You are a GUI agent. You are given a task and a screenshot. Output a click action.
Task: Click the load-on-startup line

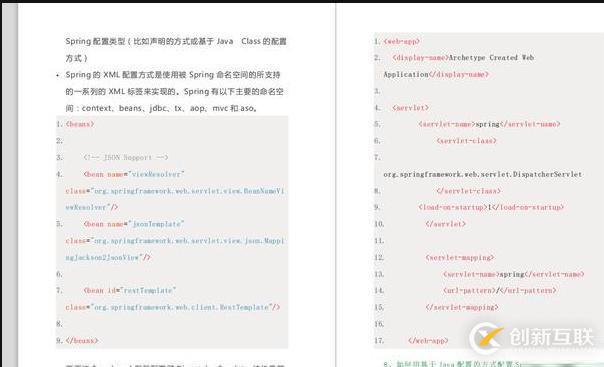[491, 207]
